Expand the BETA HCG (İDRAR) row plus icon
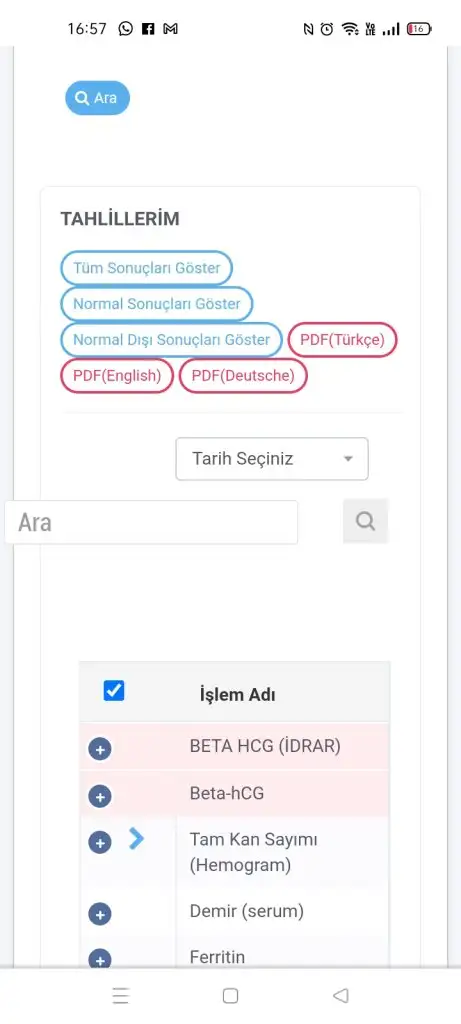Image resolution: width=461 pixels, height=1024 pixels. [100, 750]
